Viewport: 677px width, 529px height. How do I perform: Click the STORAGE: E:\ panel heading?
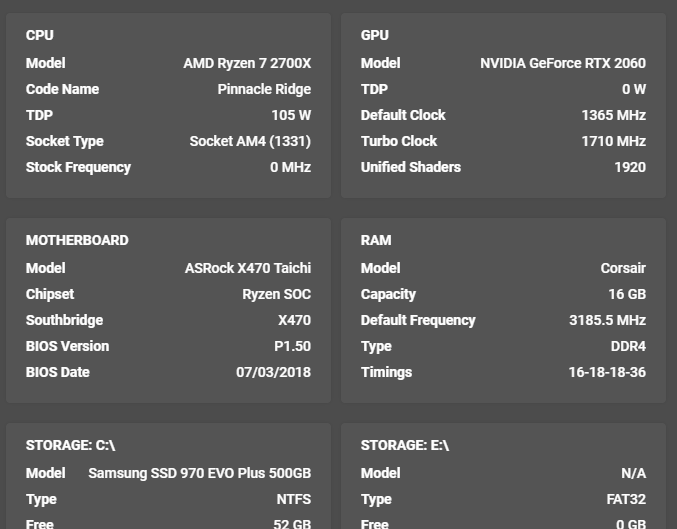[x=405, y=445]
